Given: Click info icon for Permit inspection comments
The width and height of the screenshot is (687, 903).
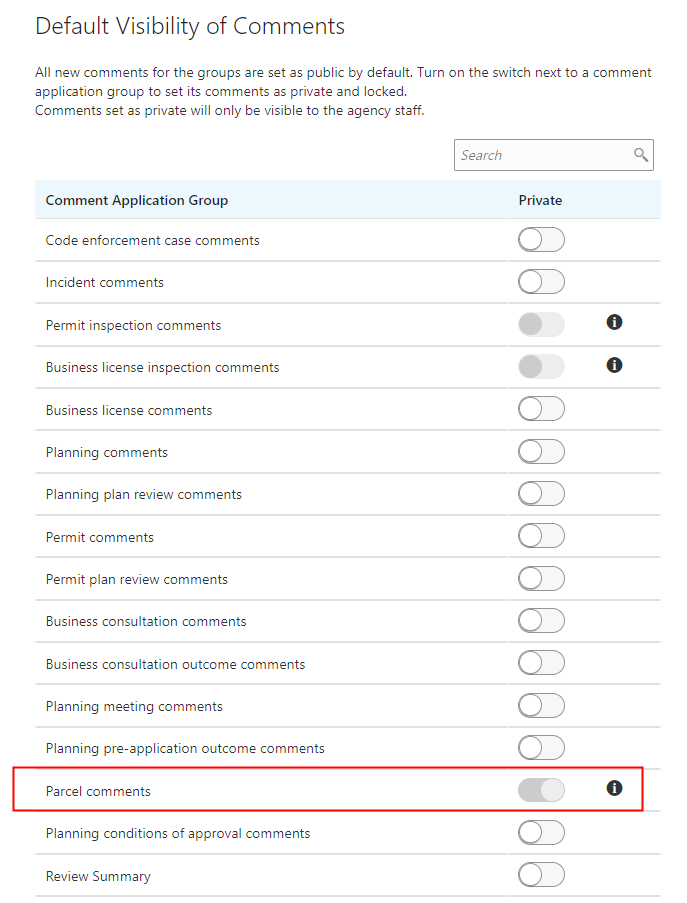Looking at the screenshot, I should click(615, 322).
